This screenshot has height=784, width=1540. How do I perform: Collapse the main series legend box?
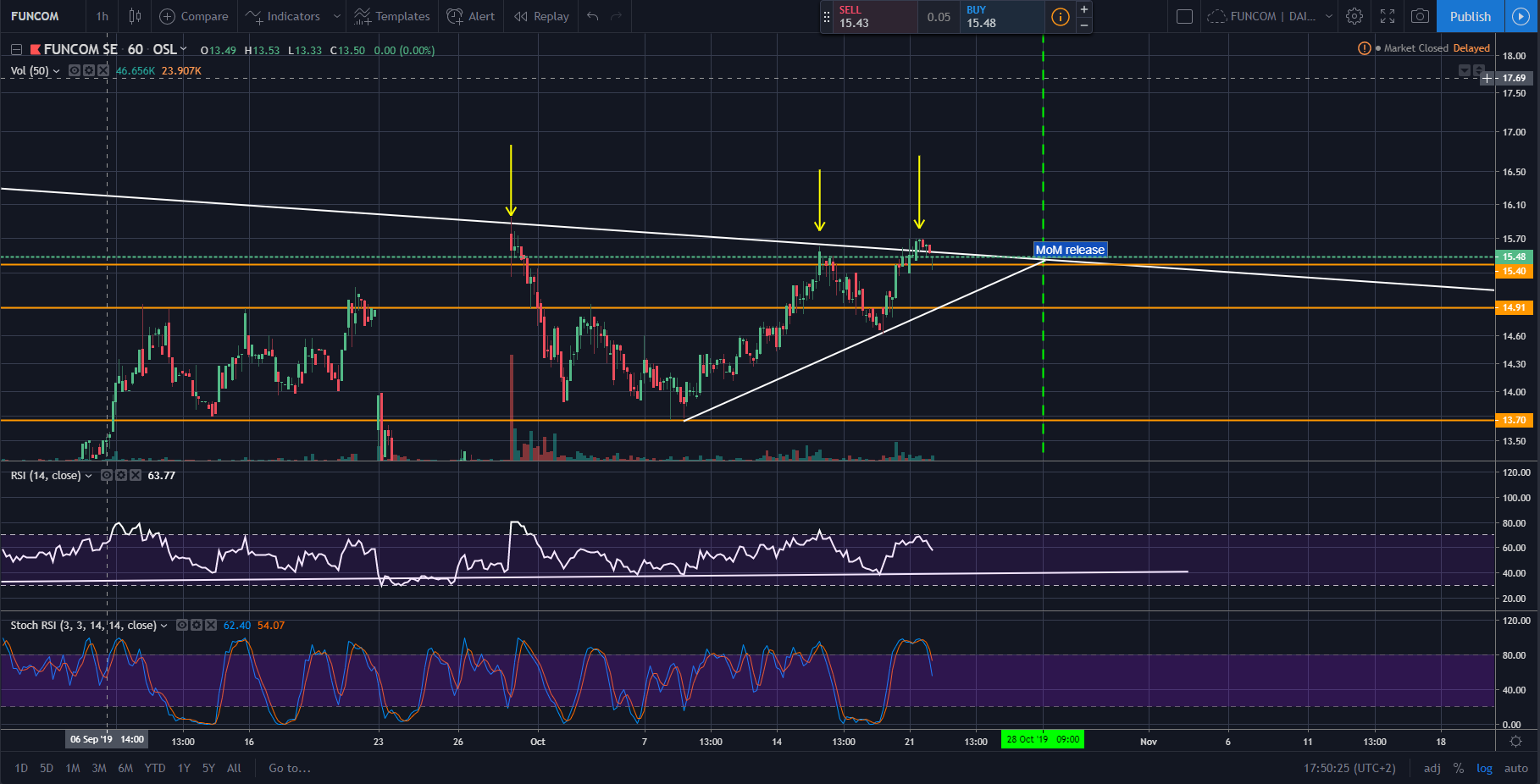16,50
